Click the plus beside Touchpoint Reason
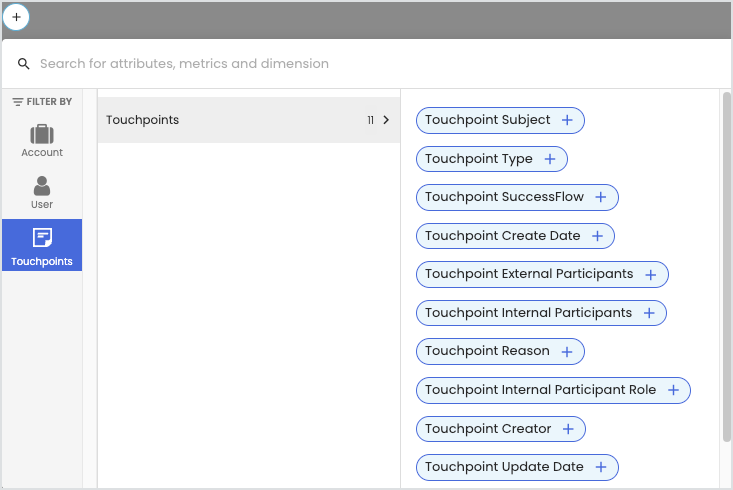The height and width of the screenshot is (490, 733). pos(567,352)
